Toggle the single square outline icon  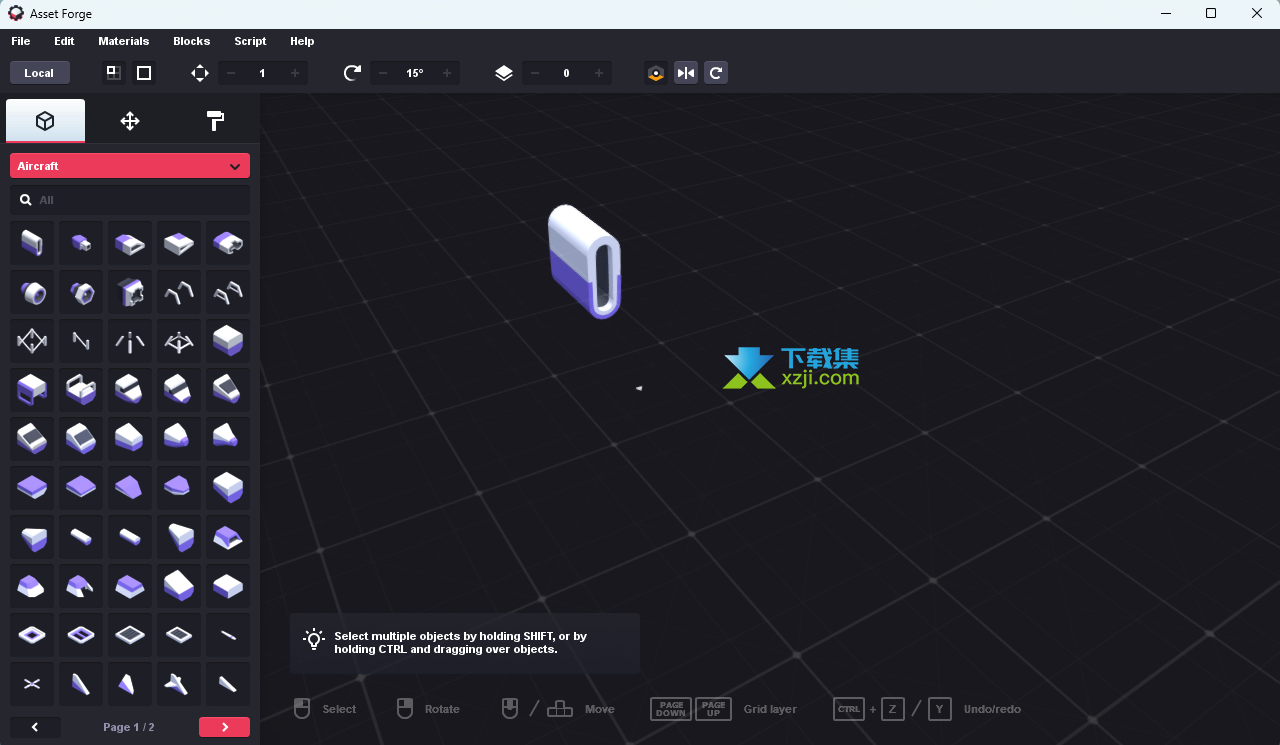(x=144, y=73)
